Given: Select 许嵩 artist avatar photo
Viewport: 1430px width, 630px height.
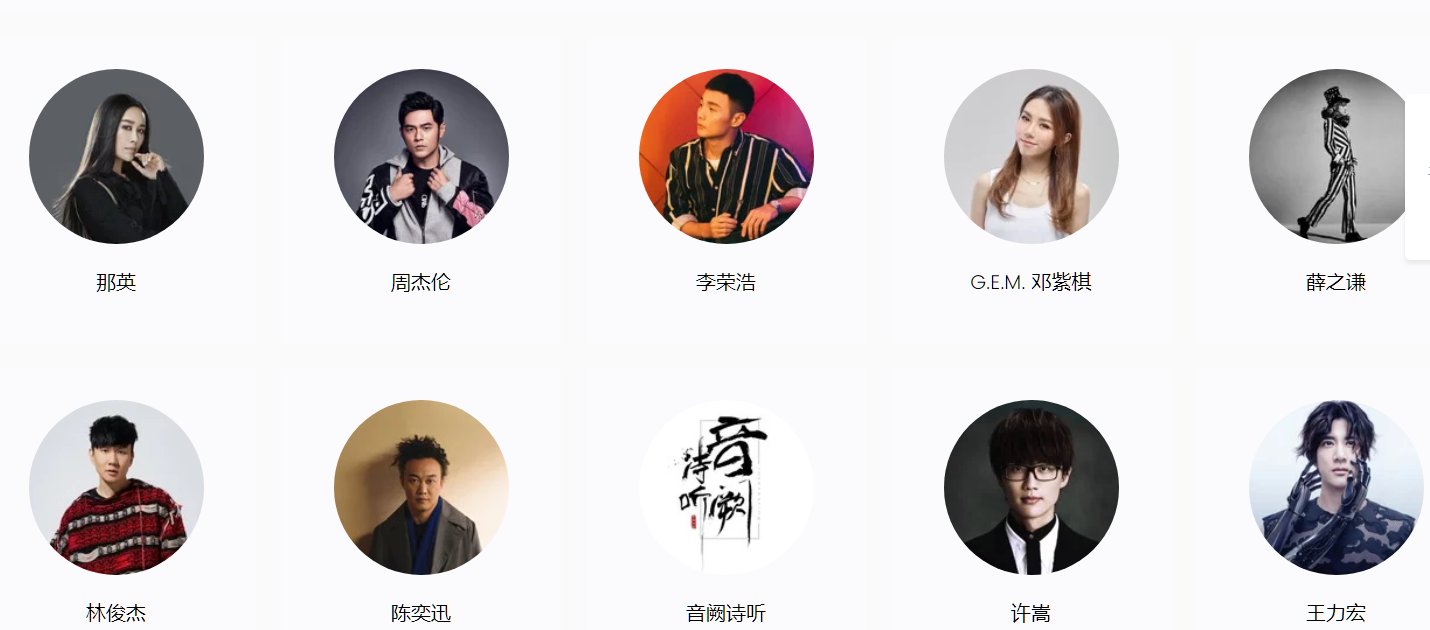Looking at the screenshot, I should tap(1031, 487).
